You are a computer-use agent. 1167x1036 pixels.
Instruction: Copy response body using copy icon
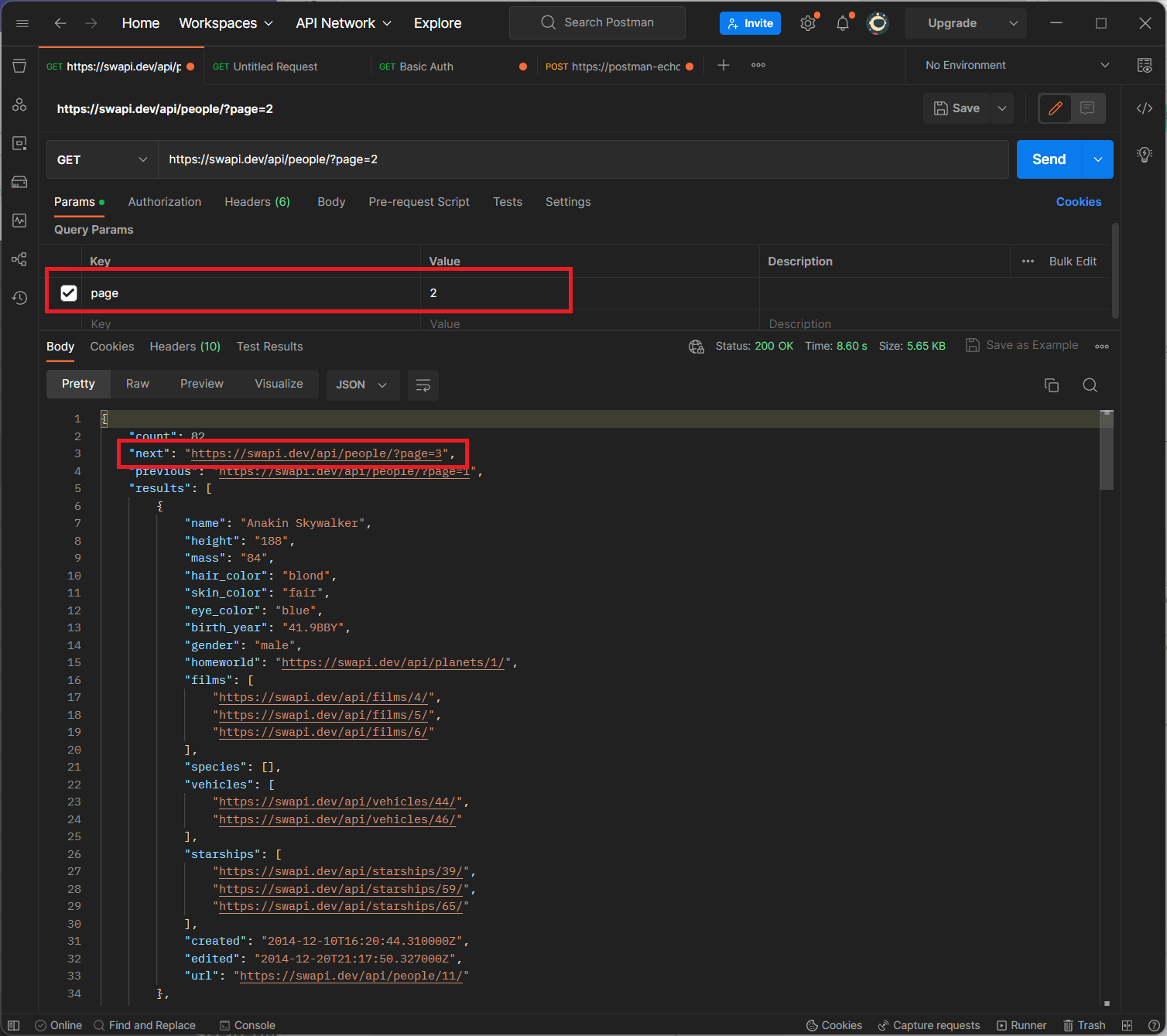(x=1051, y=385)
